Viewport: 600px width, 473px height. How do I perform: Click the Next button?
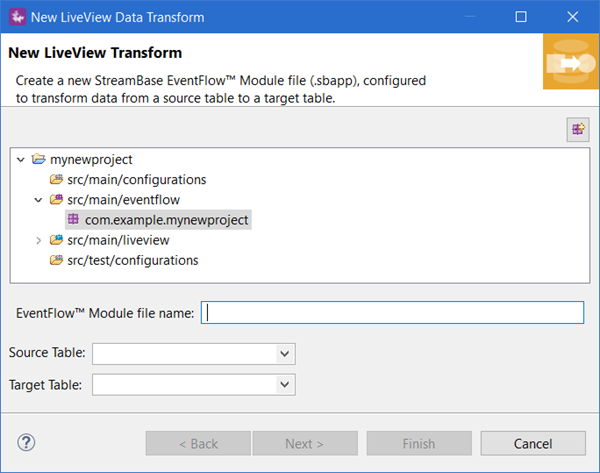coord(305,443)
